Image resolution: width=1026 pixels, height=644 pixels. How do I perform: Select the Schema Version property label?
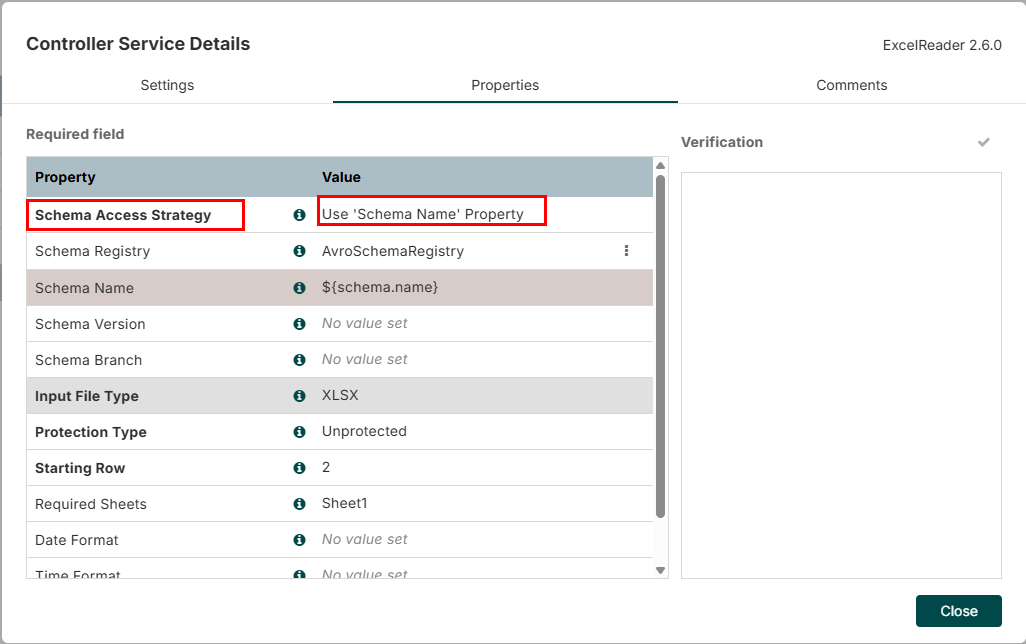tap(90, 324)
